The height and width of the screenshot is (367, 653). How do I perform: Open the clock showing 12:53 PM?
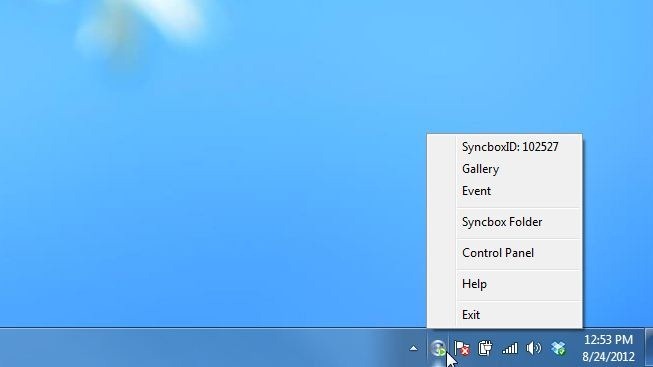click(x=608, y=348)
